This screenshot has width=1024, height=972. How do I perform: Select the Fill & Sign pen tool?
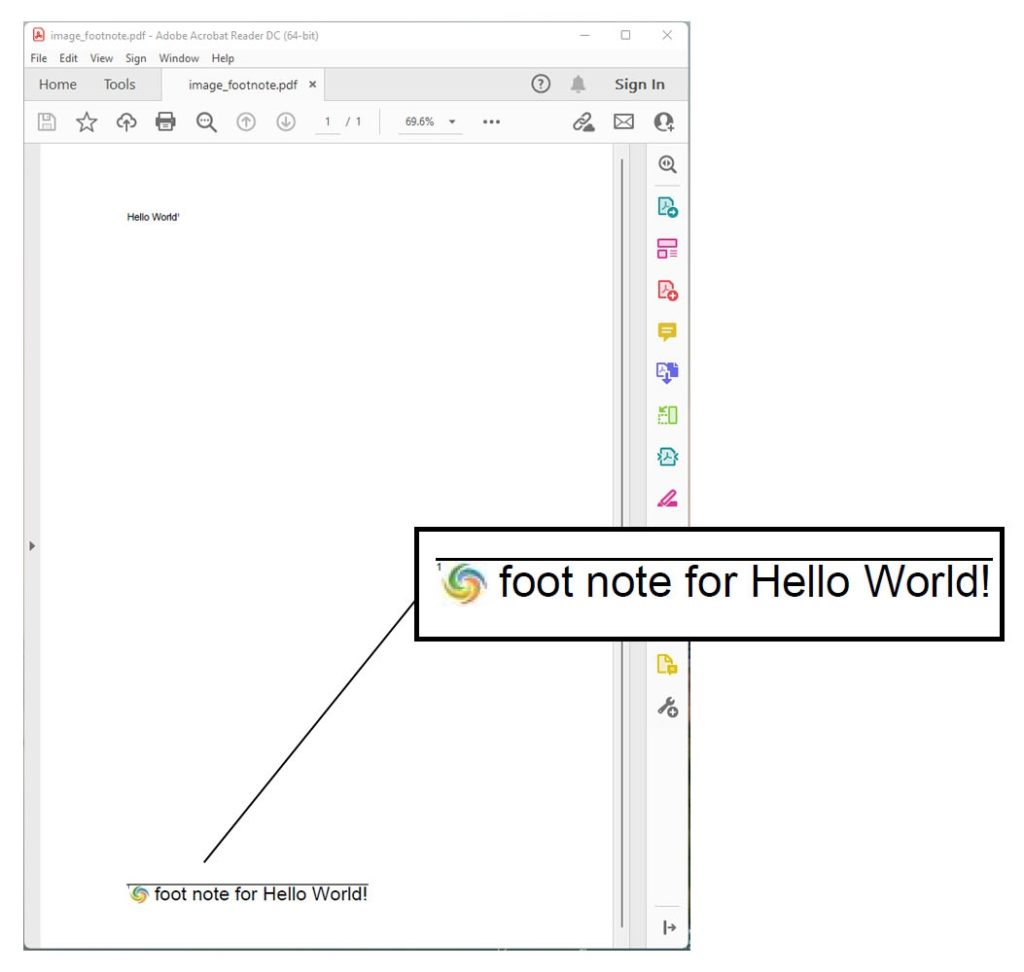click(667, 498)
